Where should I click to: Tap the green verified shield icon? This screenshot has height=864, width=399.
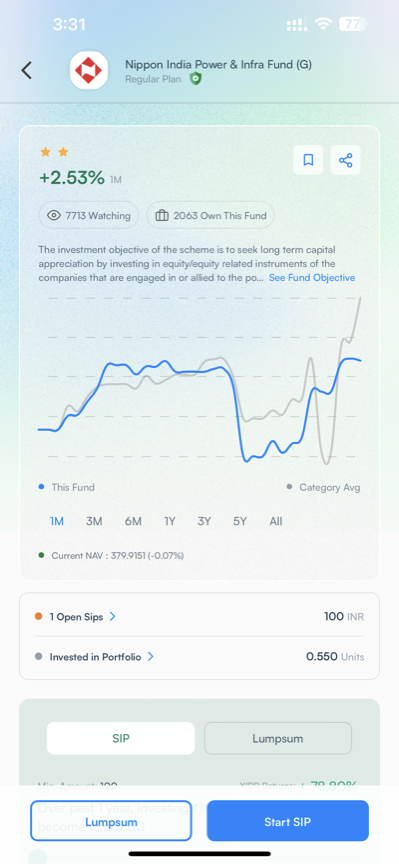[196, 79]
